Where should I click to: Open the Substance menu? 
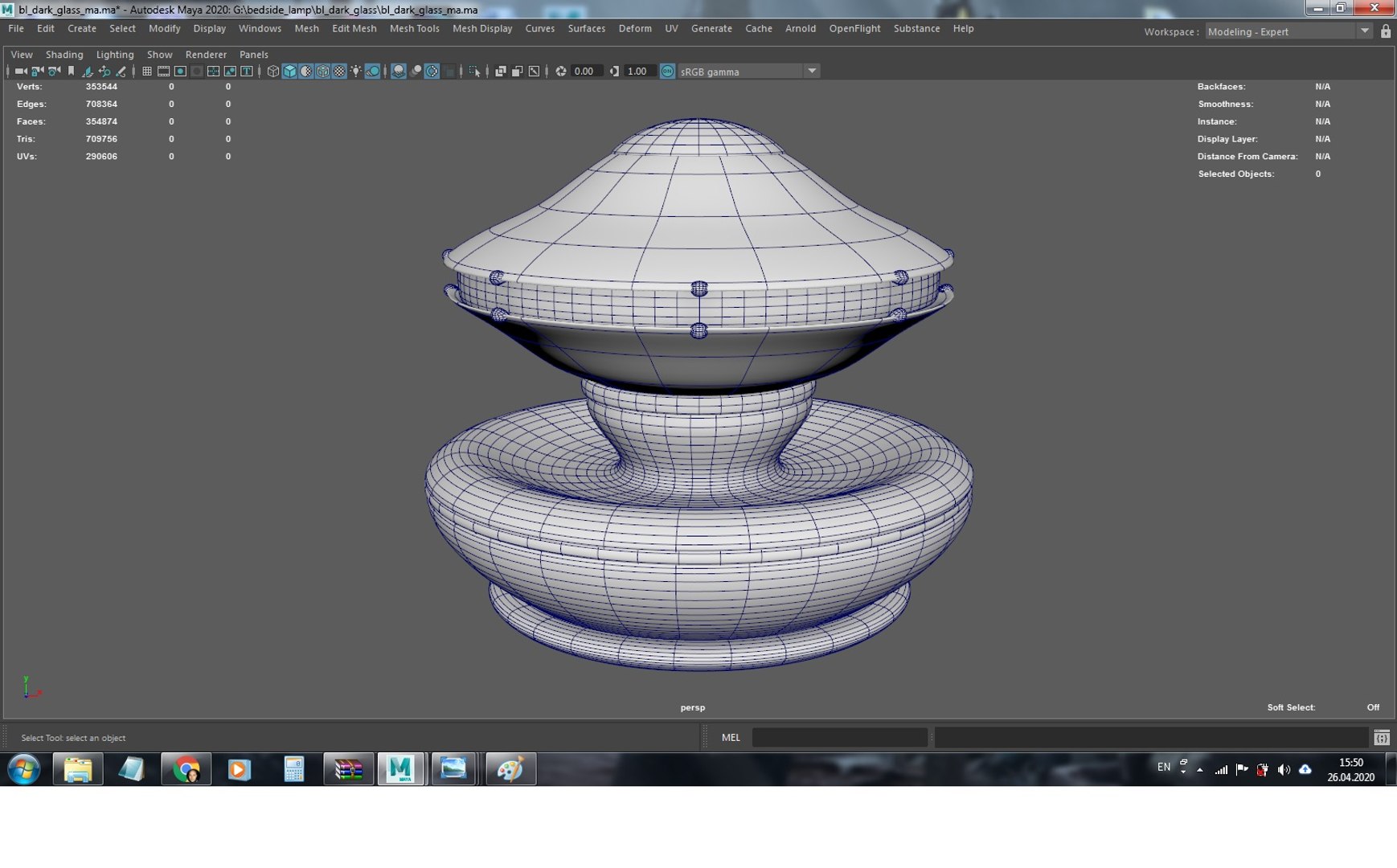[917, 28]
